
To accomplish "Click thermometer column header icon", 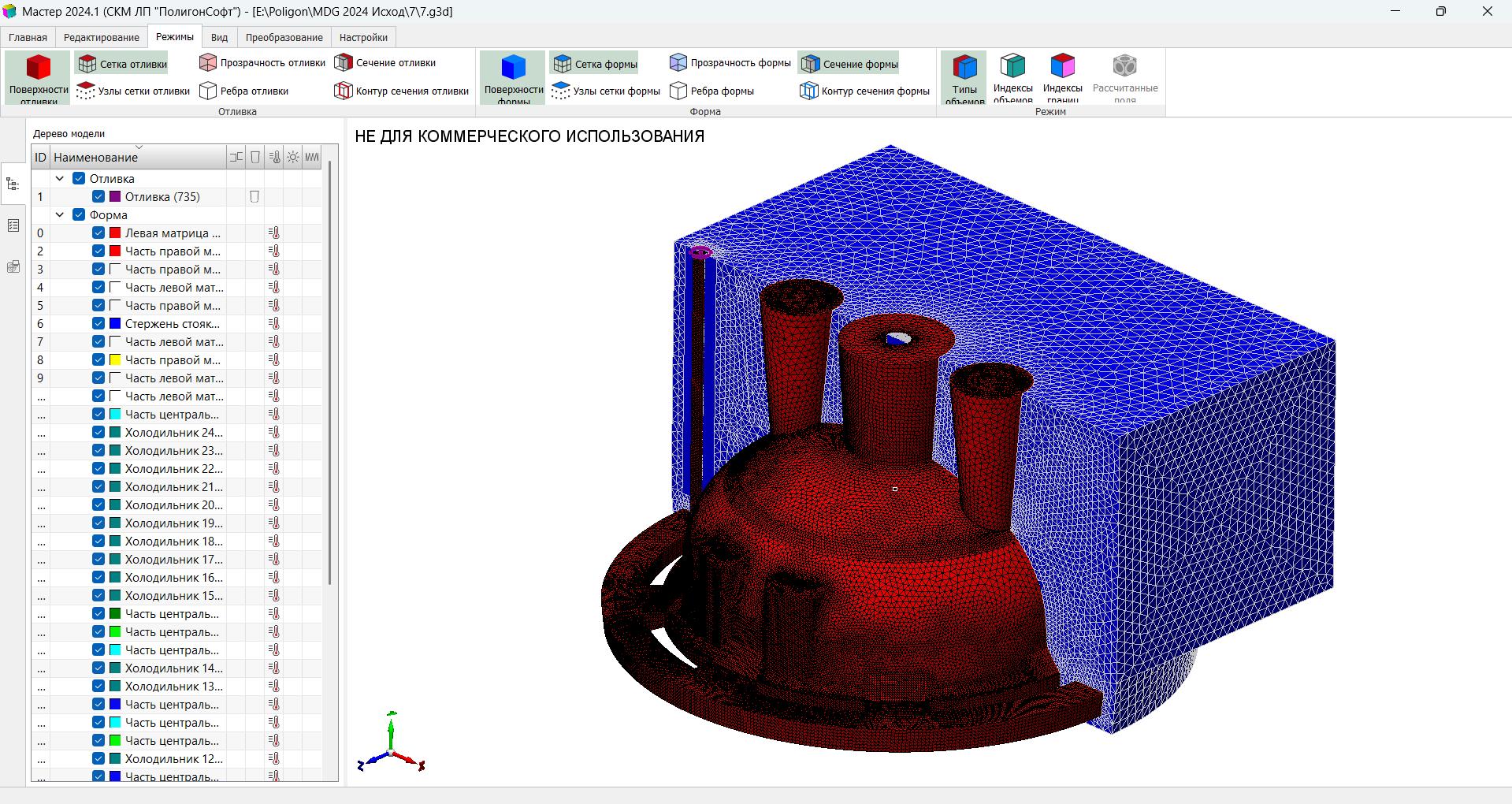I will [274, 157].
